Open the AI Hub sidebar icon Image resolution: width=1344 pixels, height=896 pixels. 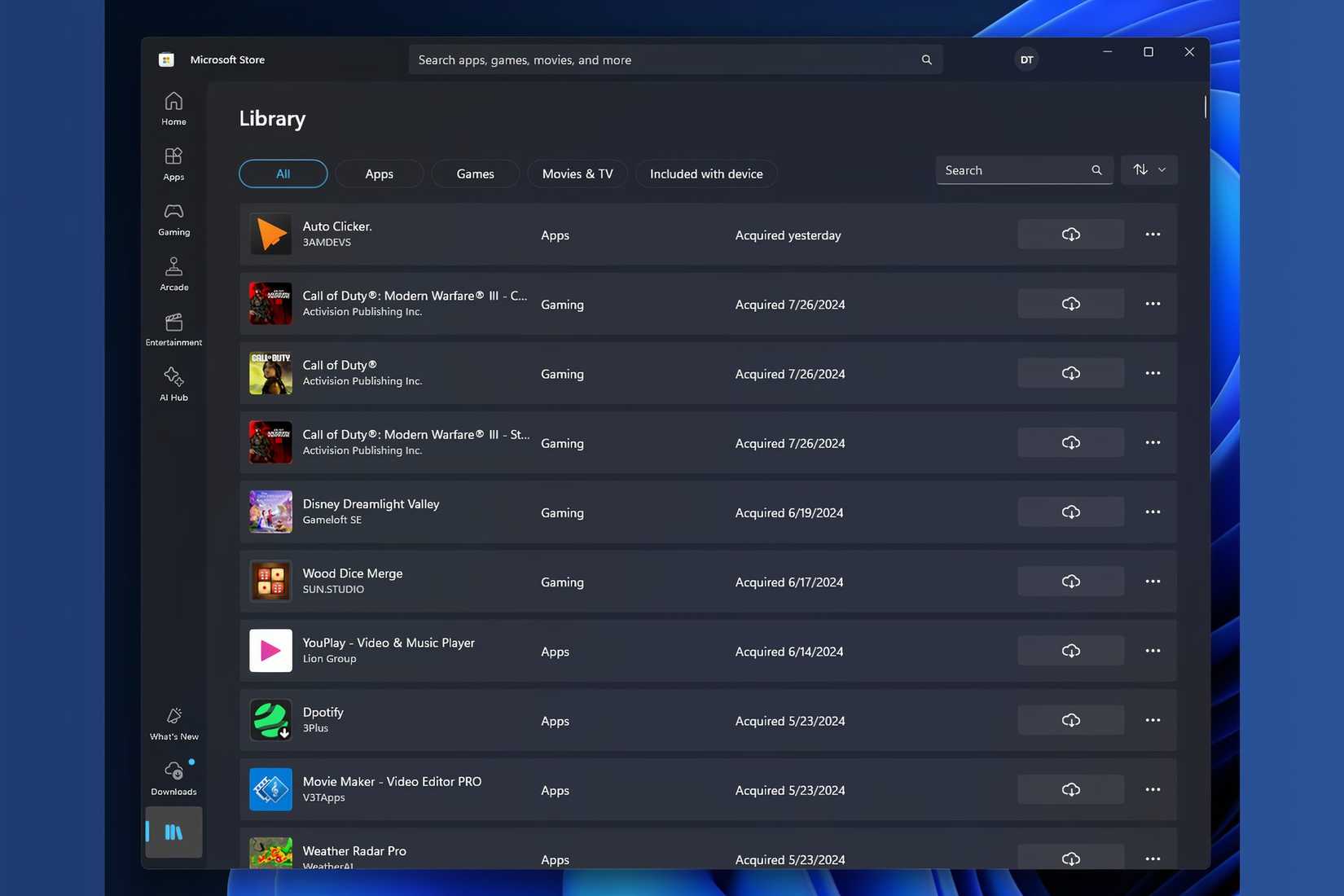(x=173, y=384)
